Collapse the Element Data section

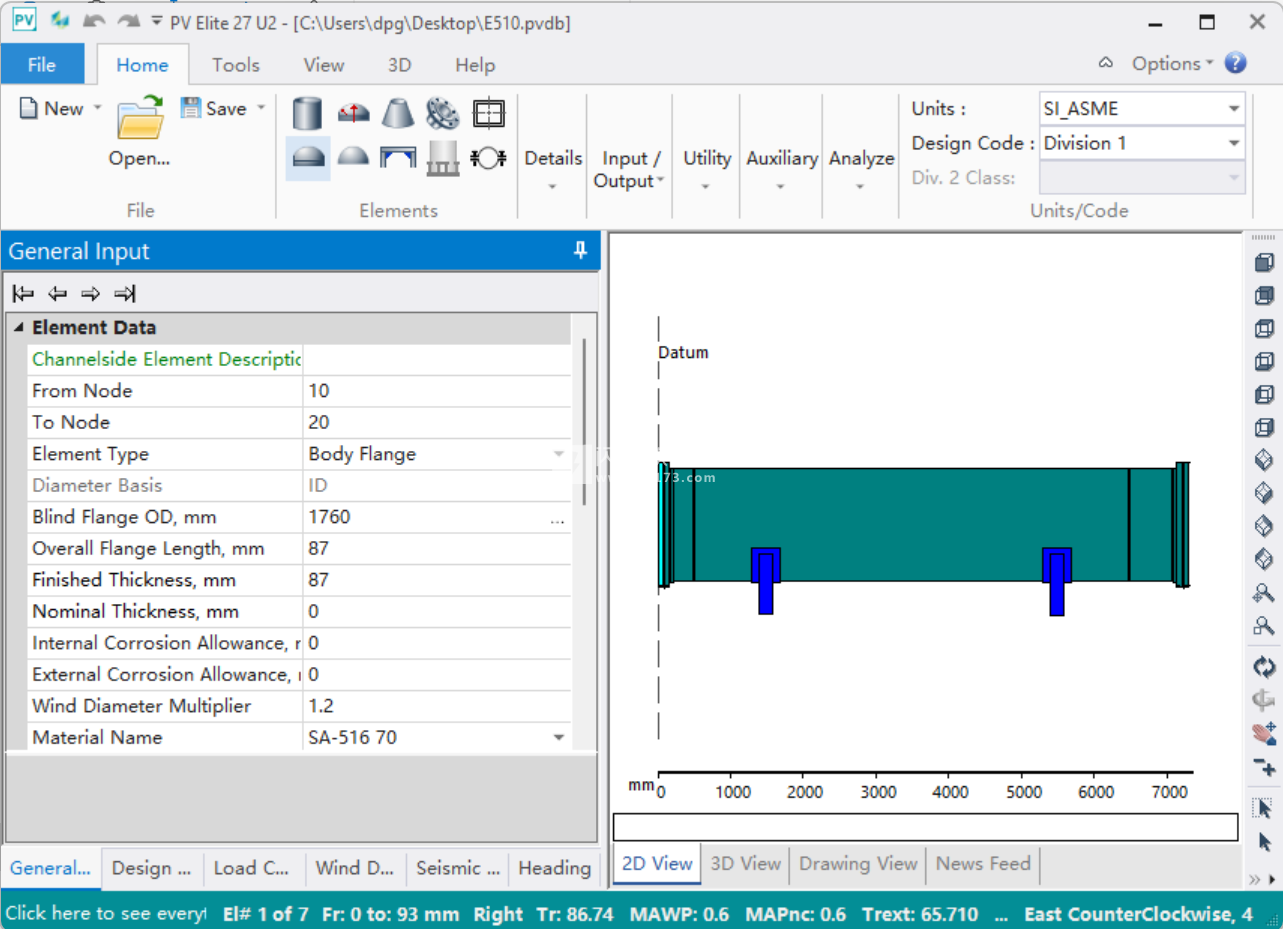[x=18, y=328]
